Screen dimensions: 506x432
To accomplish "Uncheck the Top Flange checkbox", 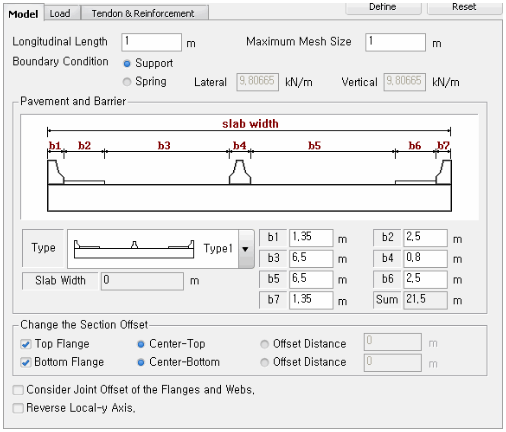I will coord(26,344).
